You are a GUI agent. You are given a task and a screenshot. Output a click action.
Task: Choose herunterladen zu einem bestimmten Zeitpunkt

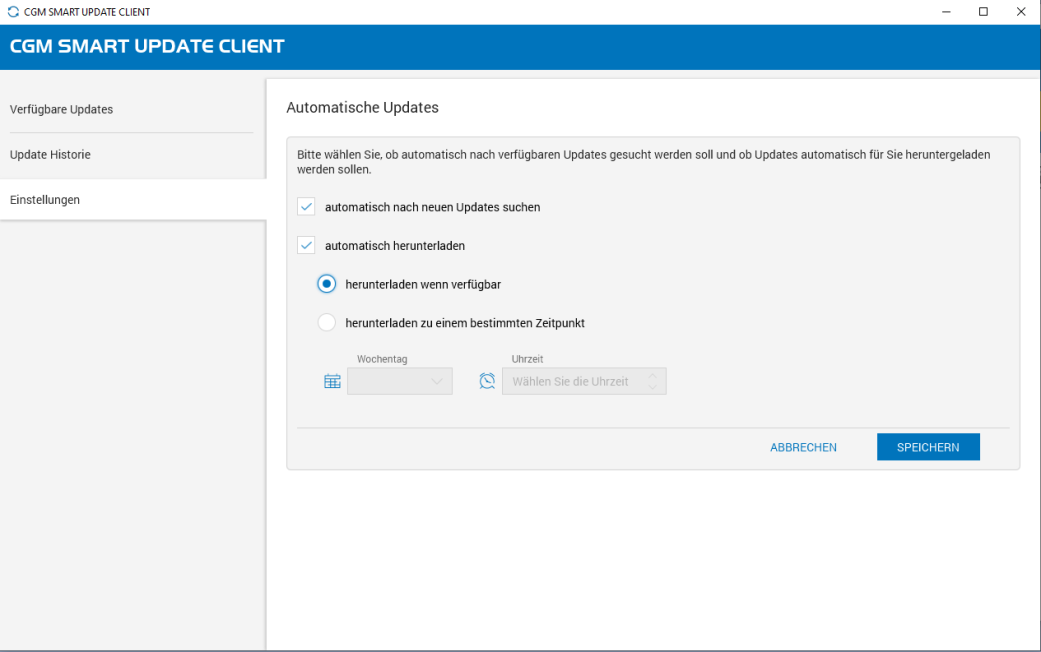[x=326, y=322]
